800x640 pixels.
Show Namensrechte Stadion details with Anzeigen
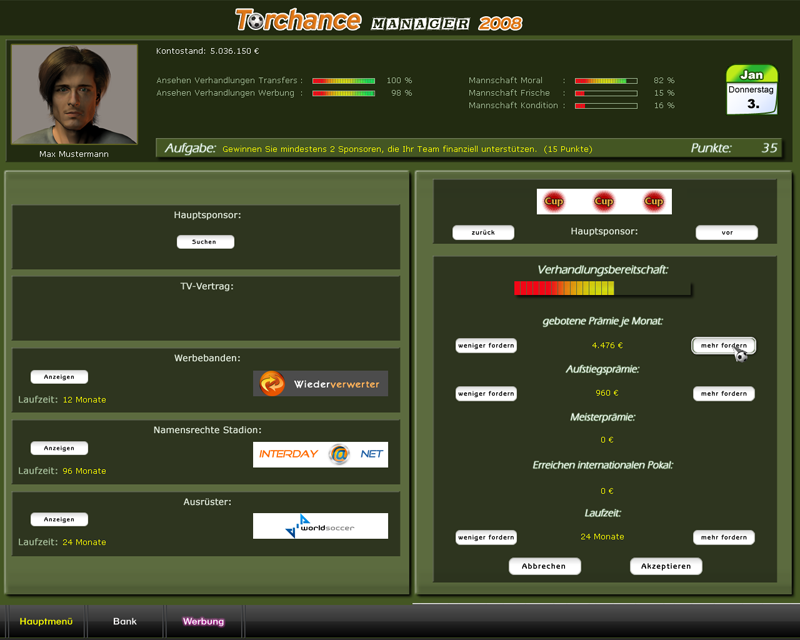coord(59,449)
